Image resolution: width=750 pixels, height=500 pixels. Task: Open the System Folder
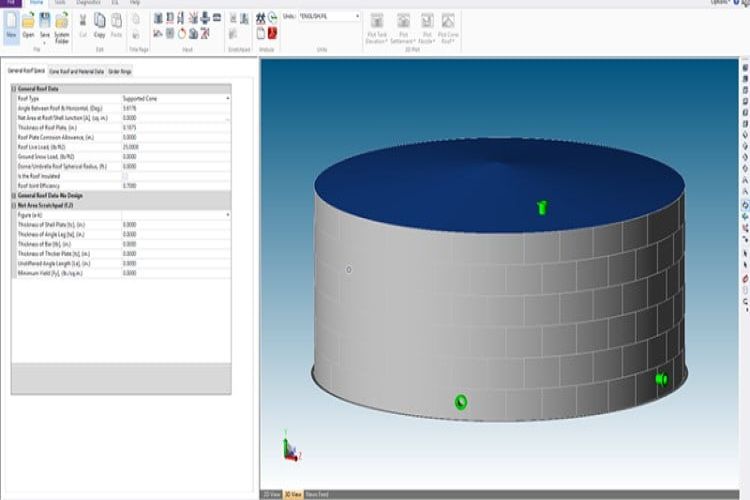click(x=62, y=22)
